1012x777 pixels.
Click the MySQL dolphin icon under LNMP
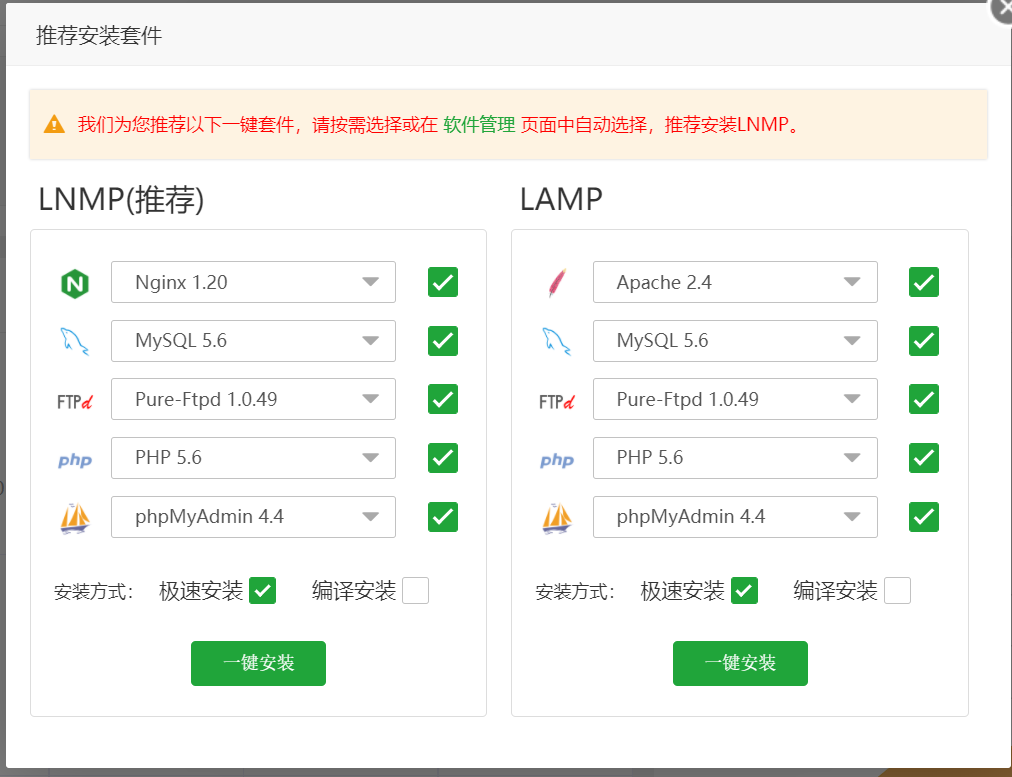click(x=75, y=340)
